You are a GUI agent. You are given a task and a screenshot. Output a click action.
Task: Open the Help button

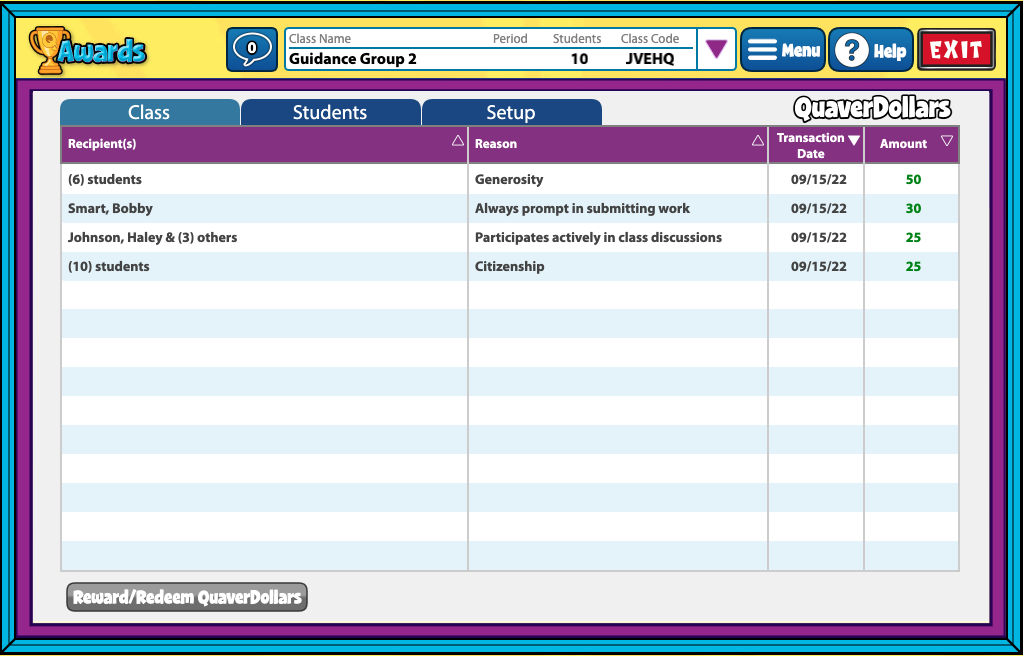[x=871, y=50]
